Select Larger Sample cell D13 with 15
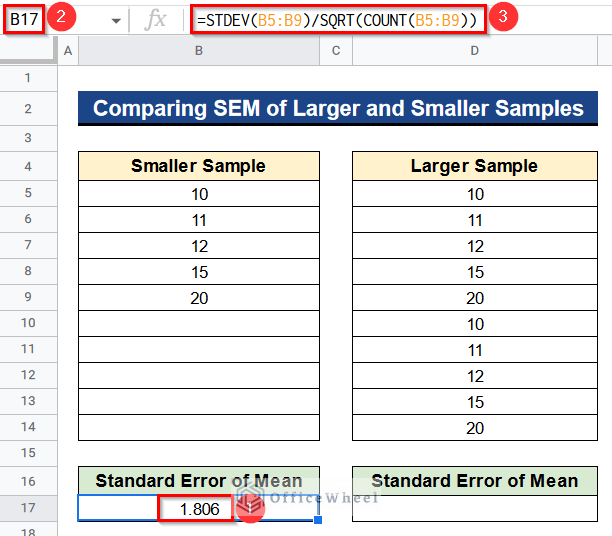612x536 pixels. pyautogui.click(x=475, y=402)
